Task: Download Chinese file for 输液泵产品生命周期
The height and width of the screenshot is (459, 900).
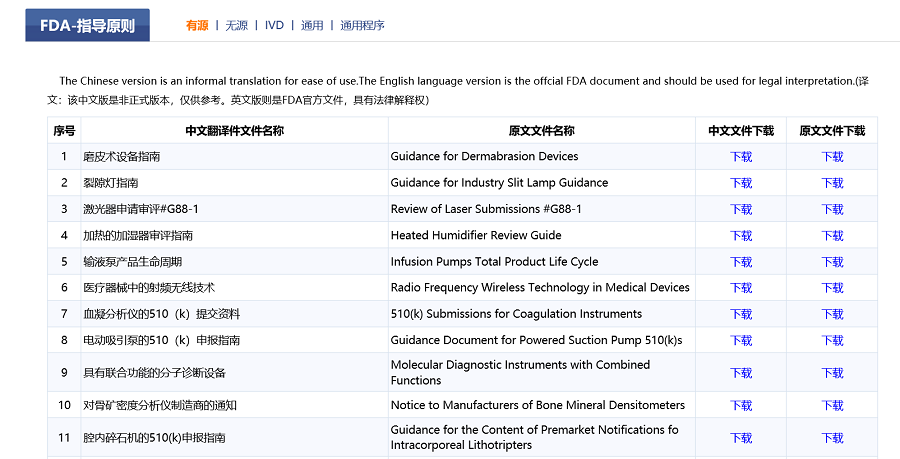Action: coord(741,262)
